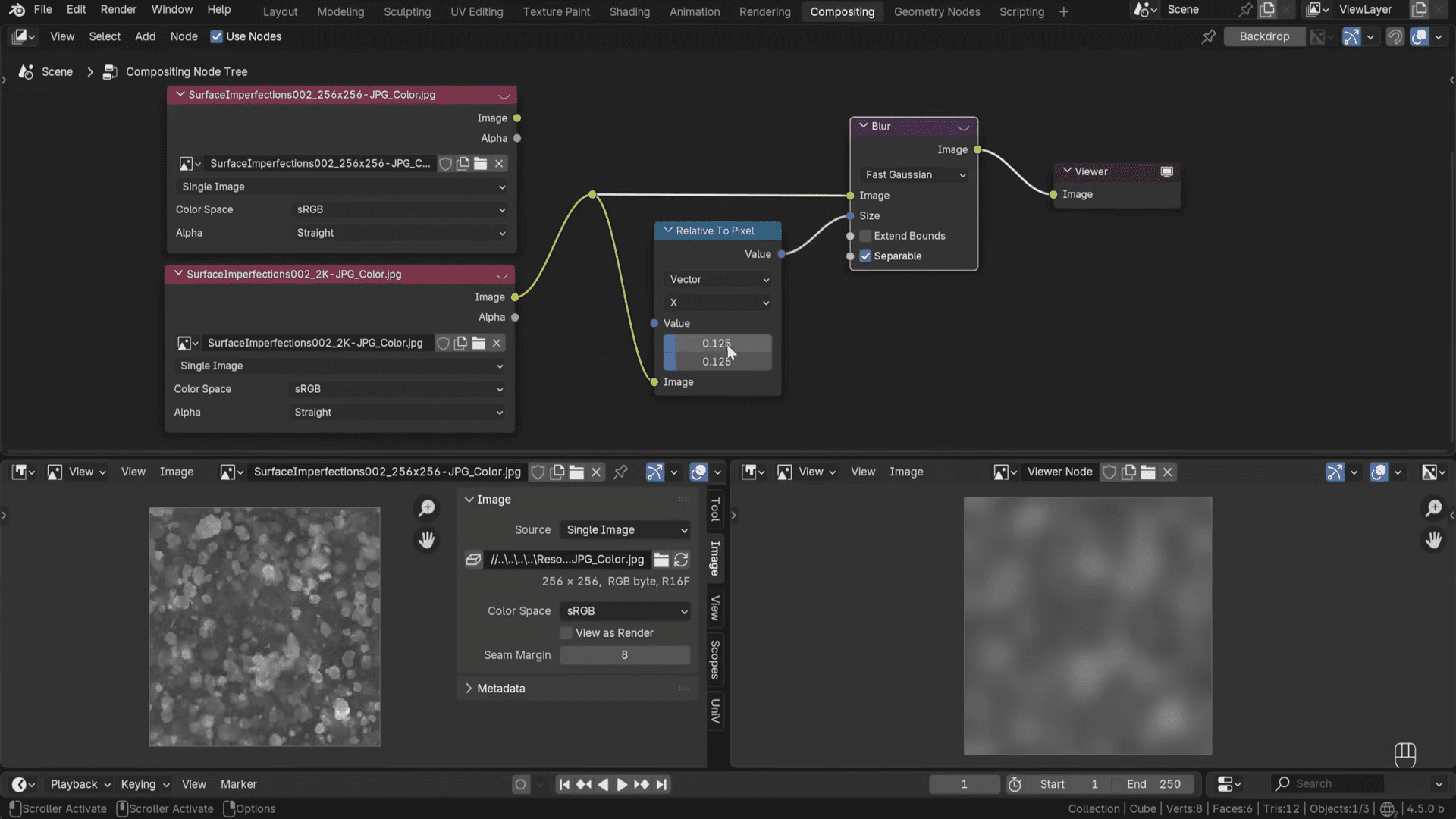
Task: Refresh the //..\..\Reso...JPG_Color.jpg file path
Action: coord(680,560)
